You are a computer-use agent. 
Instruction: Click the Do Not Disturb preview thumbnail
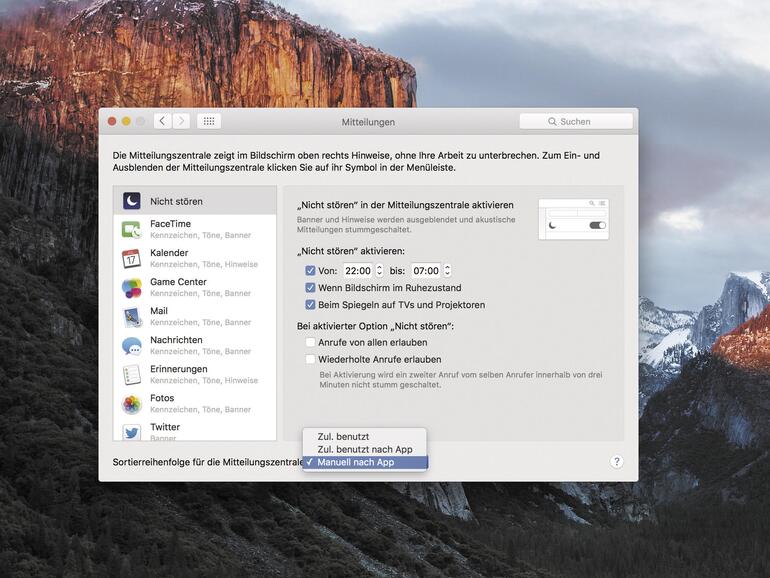click(574, 219)
